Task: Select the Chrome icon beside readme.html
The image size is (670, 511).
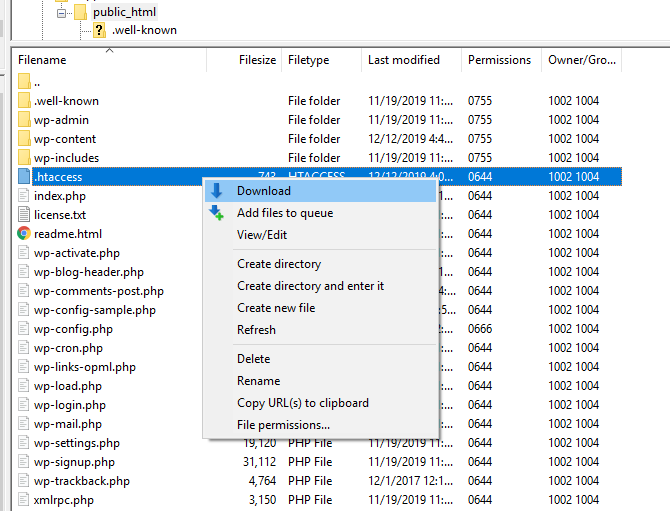Action: [x=25, y=234]
